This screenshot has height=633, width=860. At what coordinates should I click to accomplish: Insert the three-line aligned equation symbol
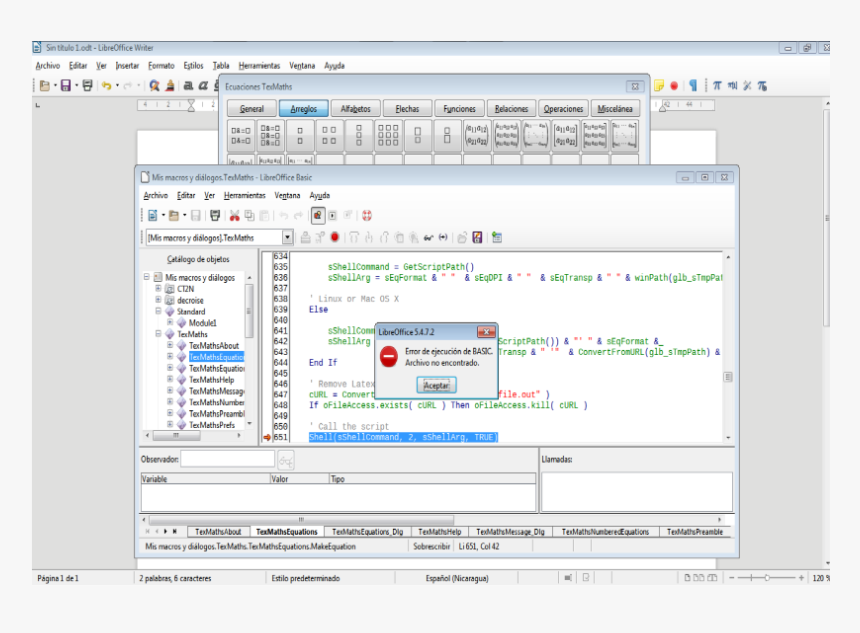(270, 135)
